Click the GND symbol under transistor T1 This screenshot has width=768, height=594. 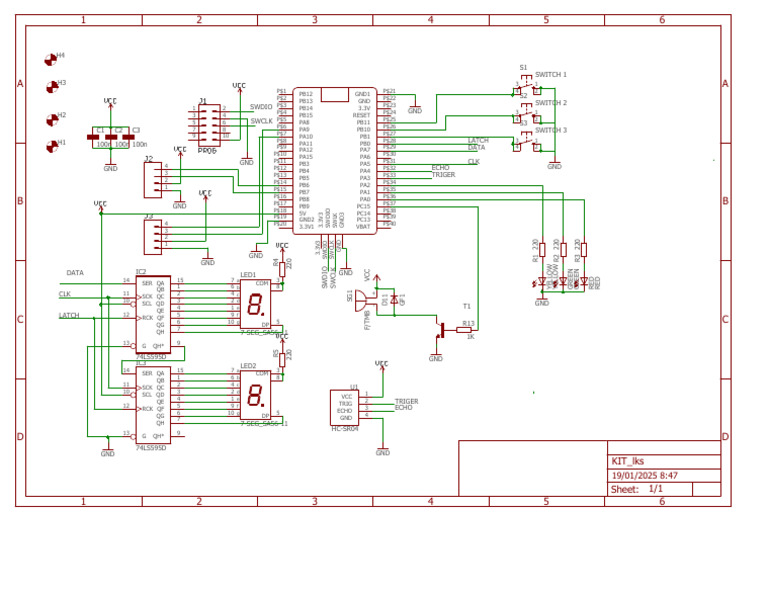tap(435, 357)
